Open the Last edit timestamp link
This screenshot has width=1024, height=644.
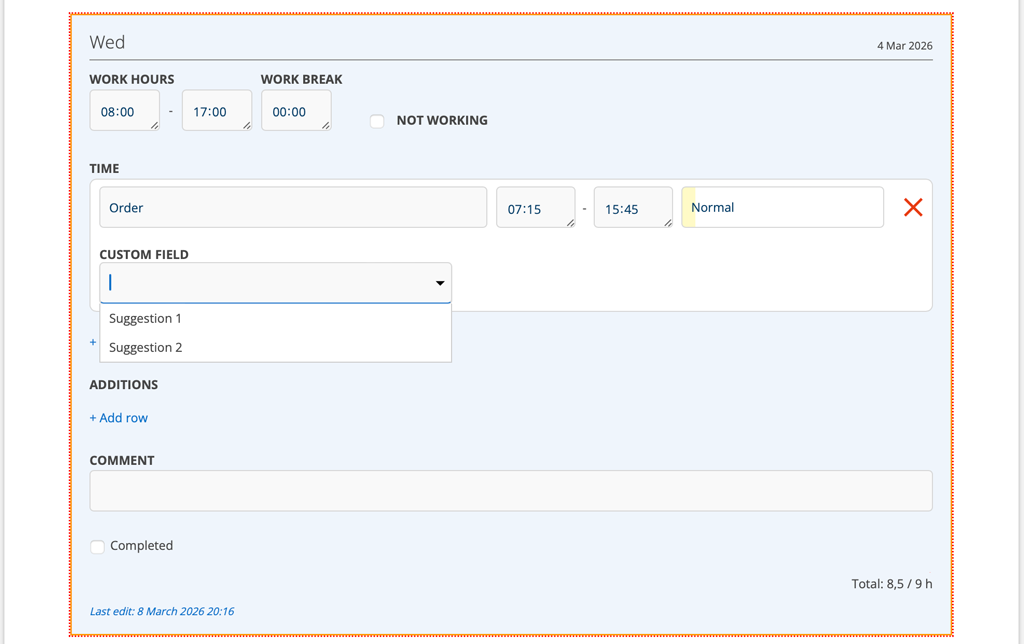tap(162, 611)
